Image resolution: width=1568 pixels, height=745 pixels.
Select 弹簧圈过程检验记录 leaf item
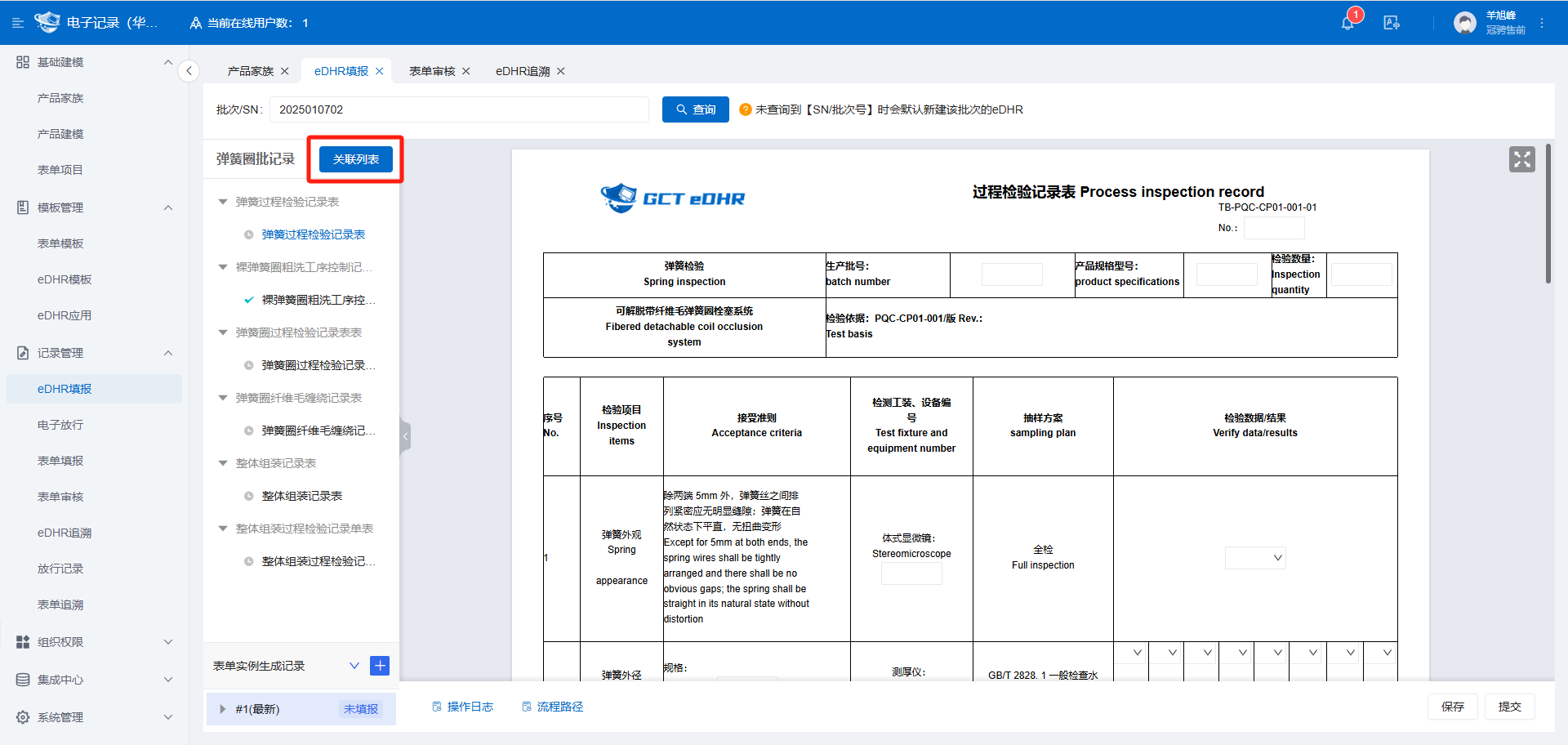[318, 365]
